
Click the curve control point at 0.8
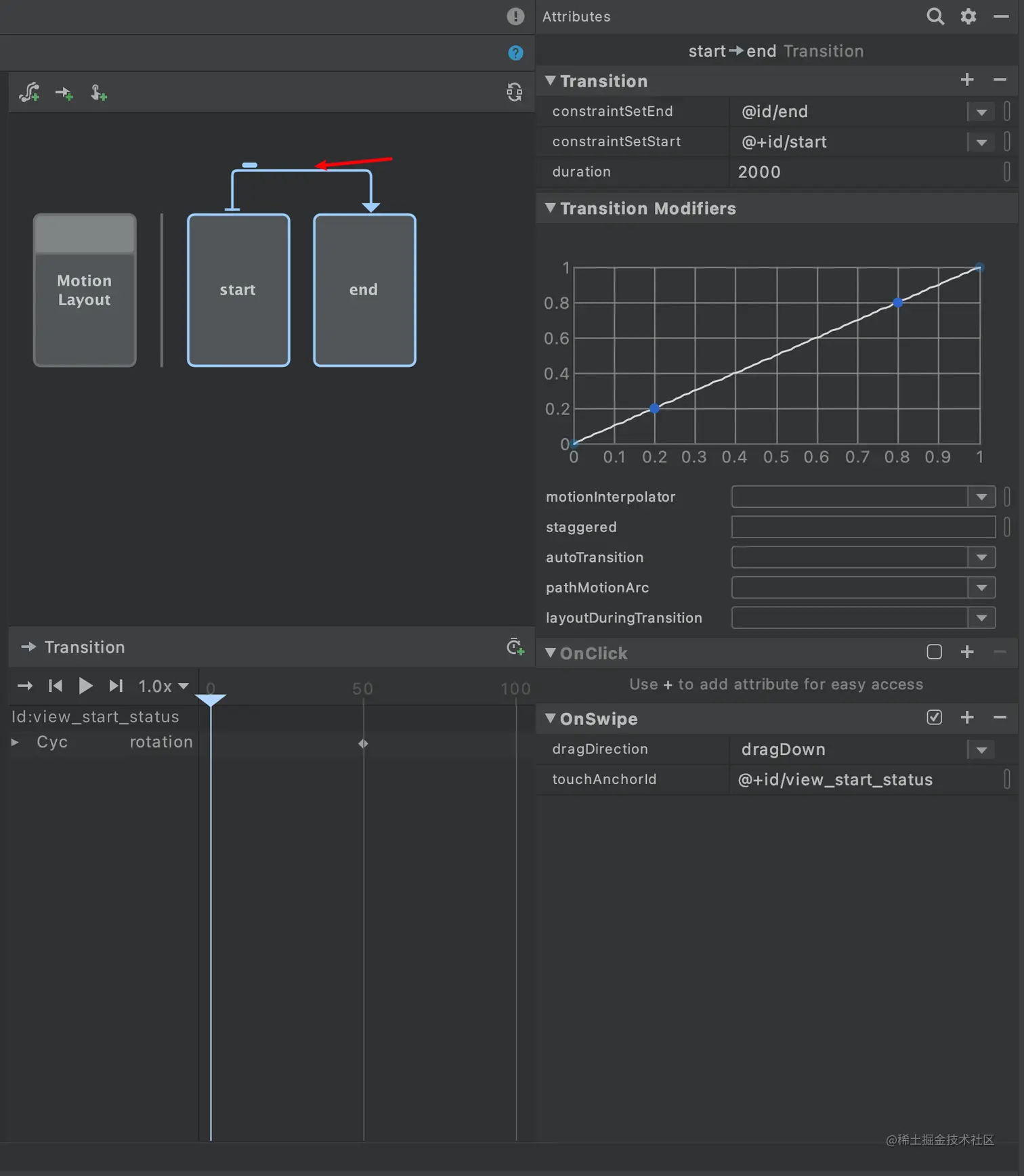click(897, 303)
